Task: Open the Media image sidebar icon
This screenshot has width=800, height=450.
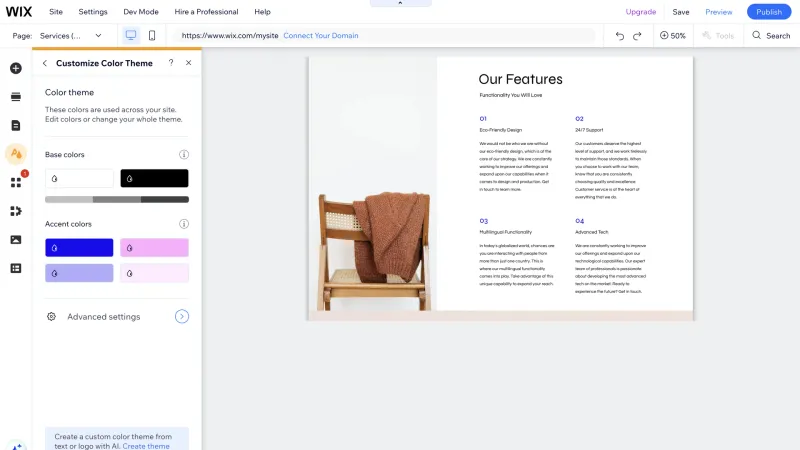Action: (x=16, y=239)
